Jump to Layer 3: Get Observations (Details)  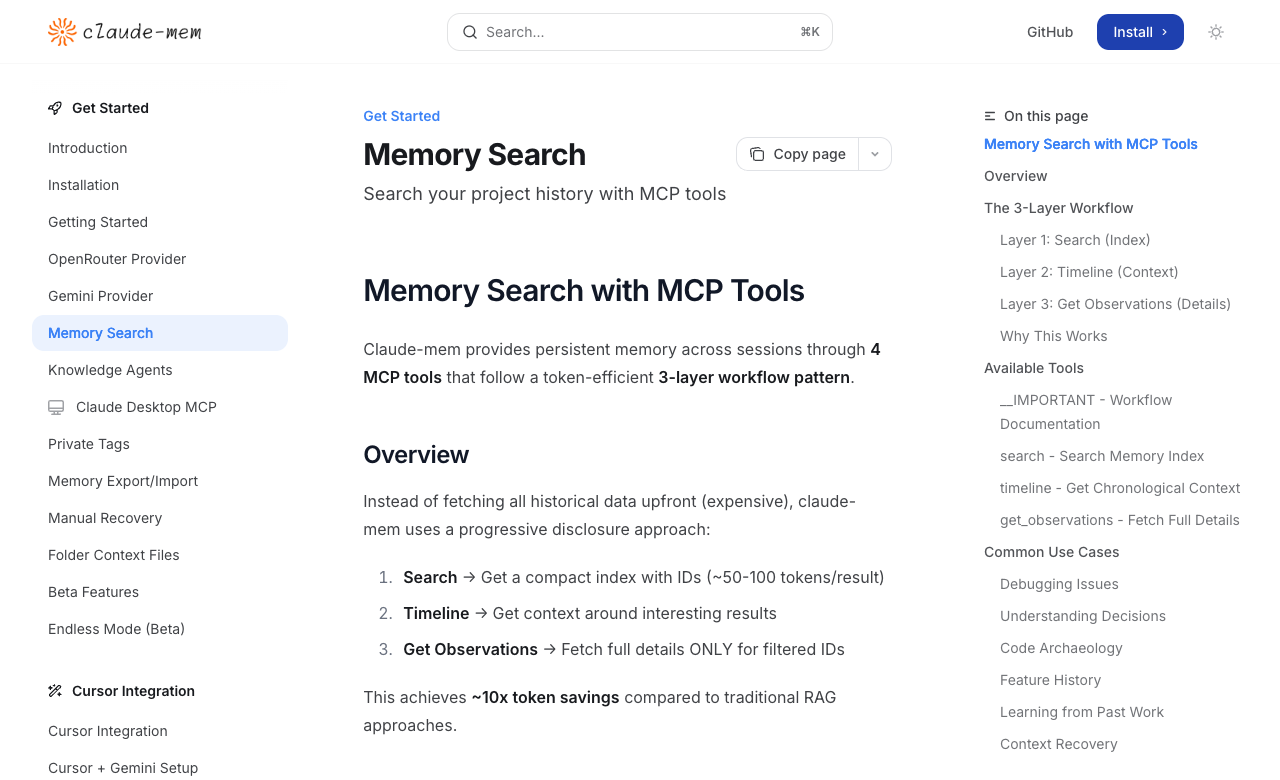1115,304
